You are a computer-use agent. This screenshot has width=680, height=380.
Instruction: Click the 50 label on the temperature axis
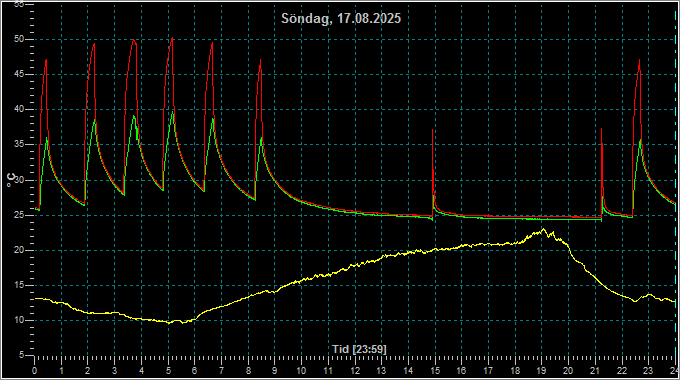pyautogui.click(x=19, y=39)
